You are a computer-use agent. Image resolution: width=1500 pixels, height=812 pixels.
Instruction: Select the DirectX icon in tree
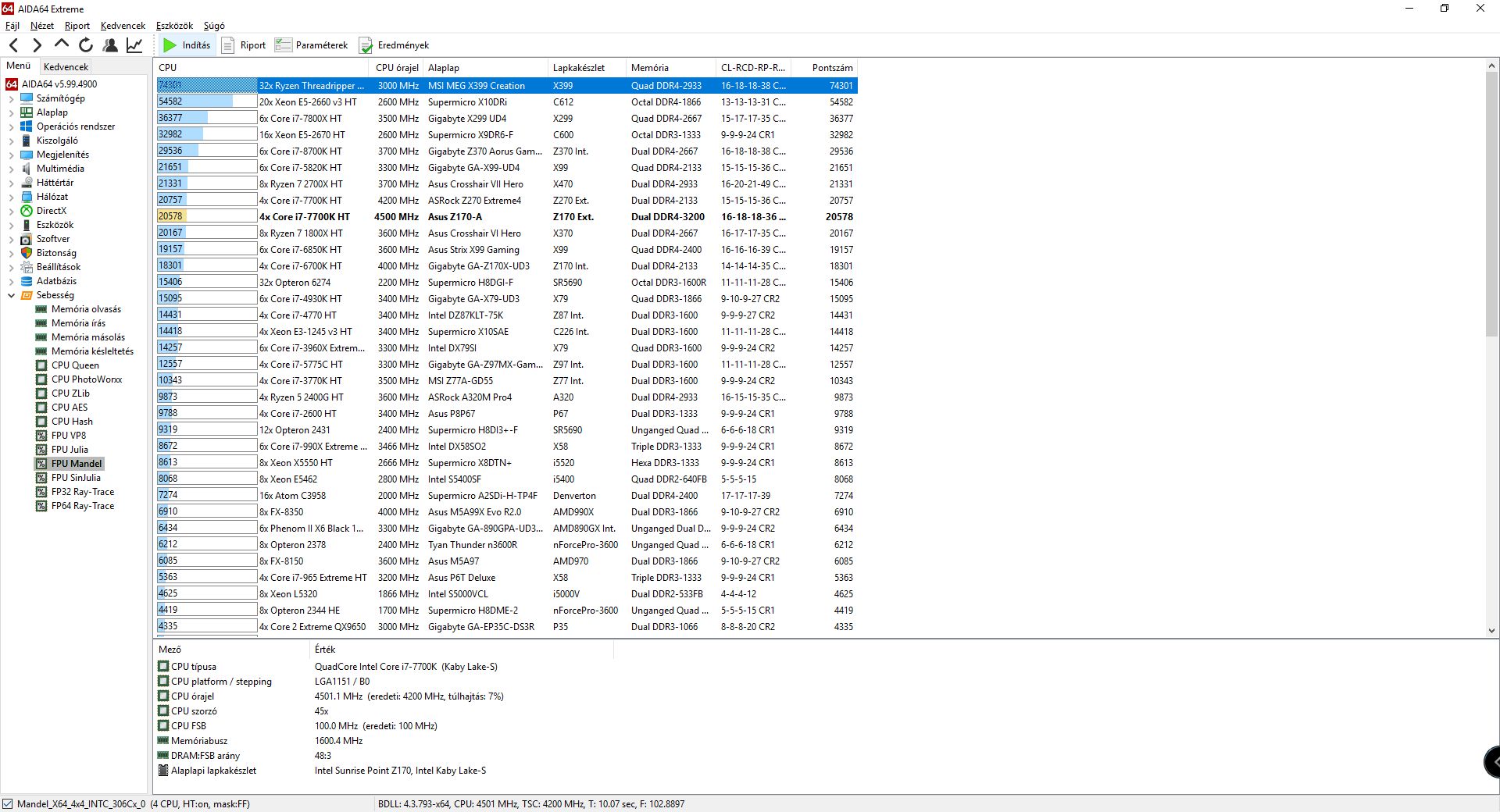(x=27, y=211)
